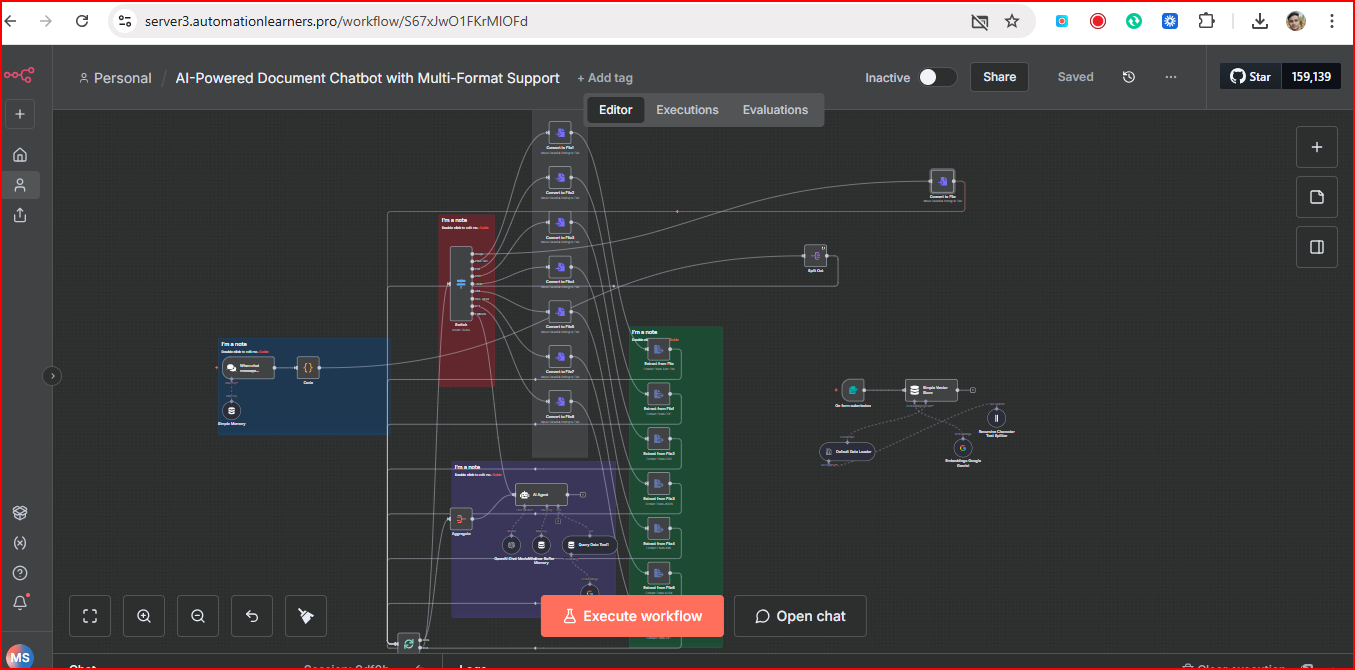Viewport: 1355px width, 670px height.
Task: Select the Split Out node
Action: (816, 256)
